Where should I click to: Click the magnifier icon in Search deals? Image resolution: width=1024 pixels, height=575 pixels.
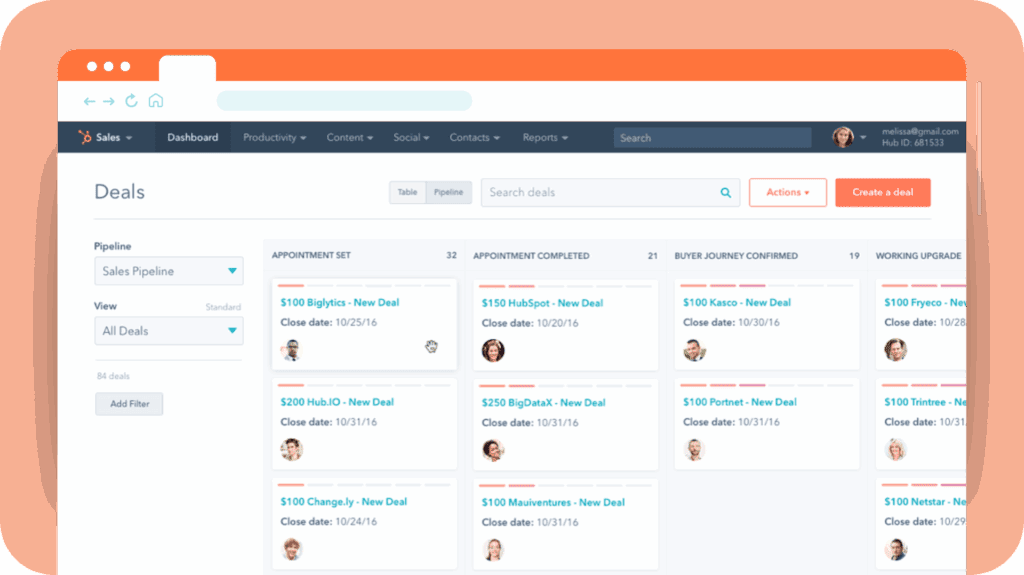726,193
